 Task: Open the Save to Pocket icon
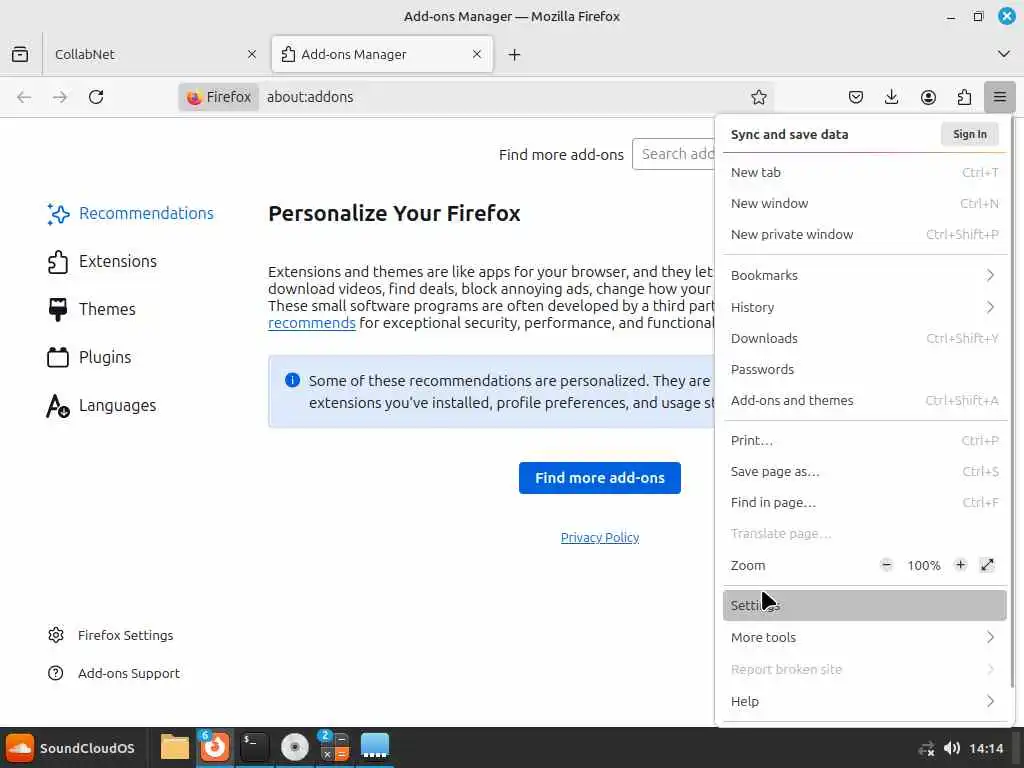[x=856, y=97]
